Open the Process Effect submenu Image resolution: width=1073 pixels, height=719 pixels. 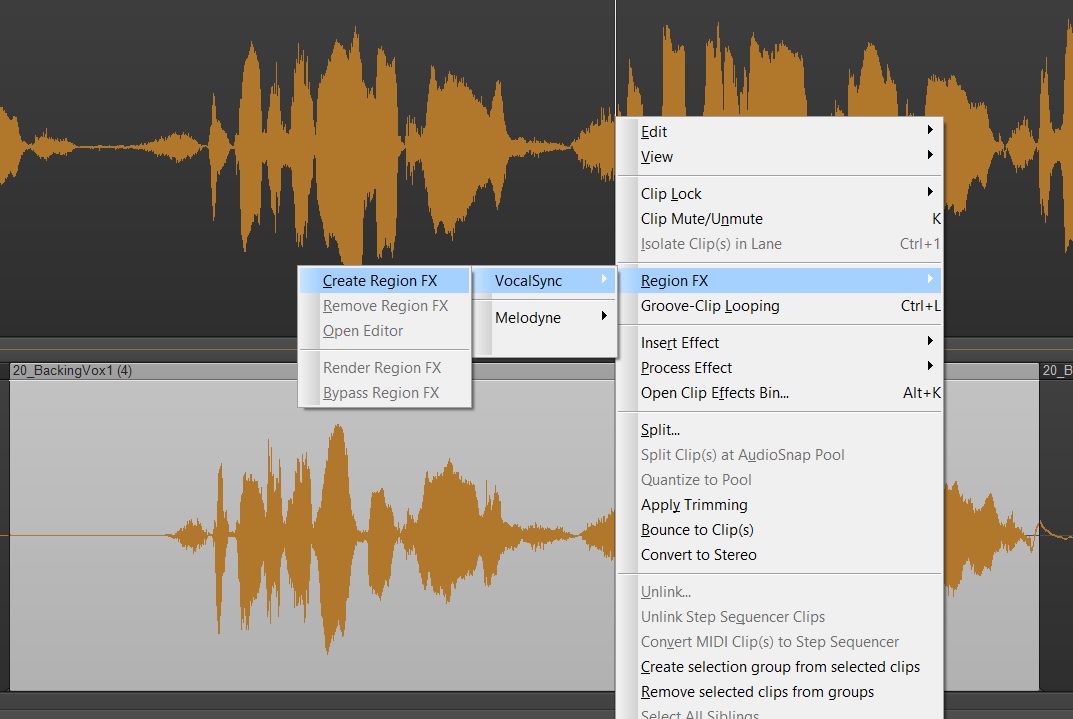coord(779,368)
